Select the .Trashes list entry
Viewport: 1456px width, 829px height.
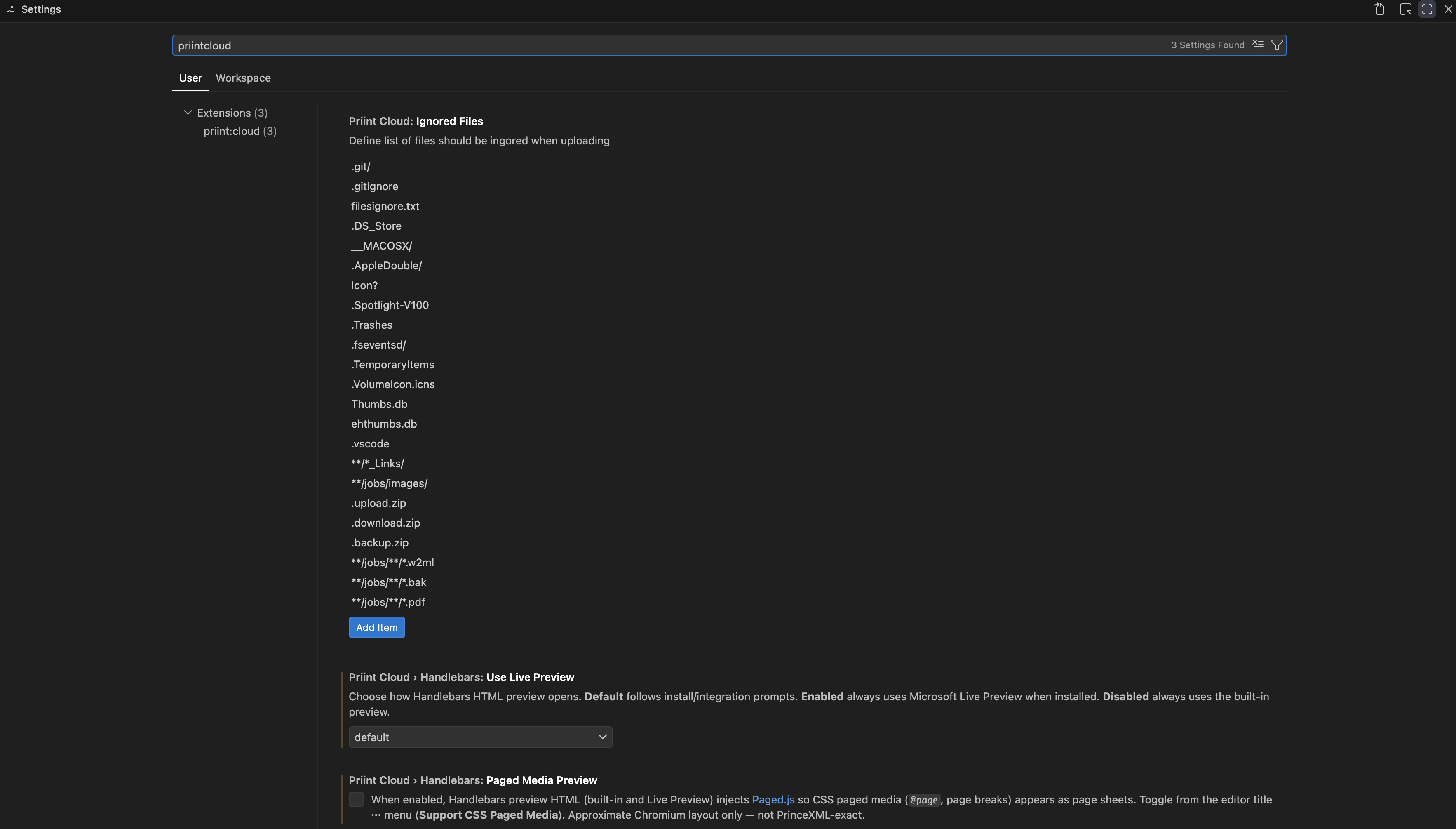(371, 325)
